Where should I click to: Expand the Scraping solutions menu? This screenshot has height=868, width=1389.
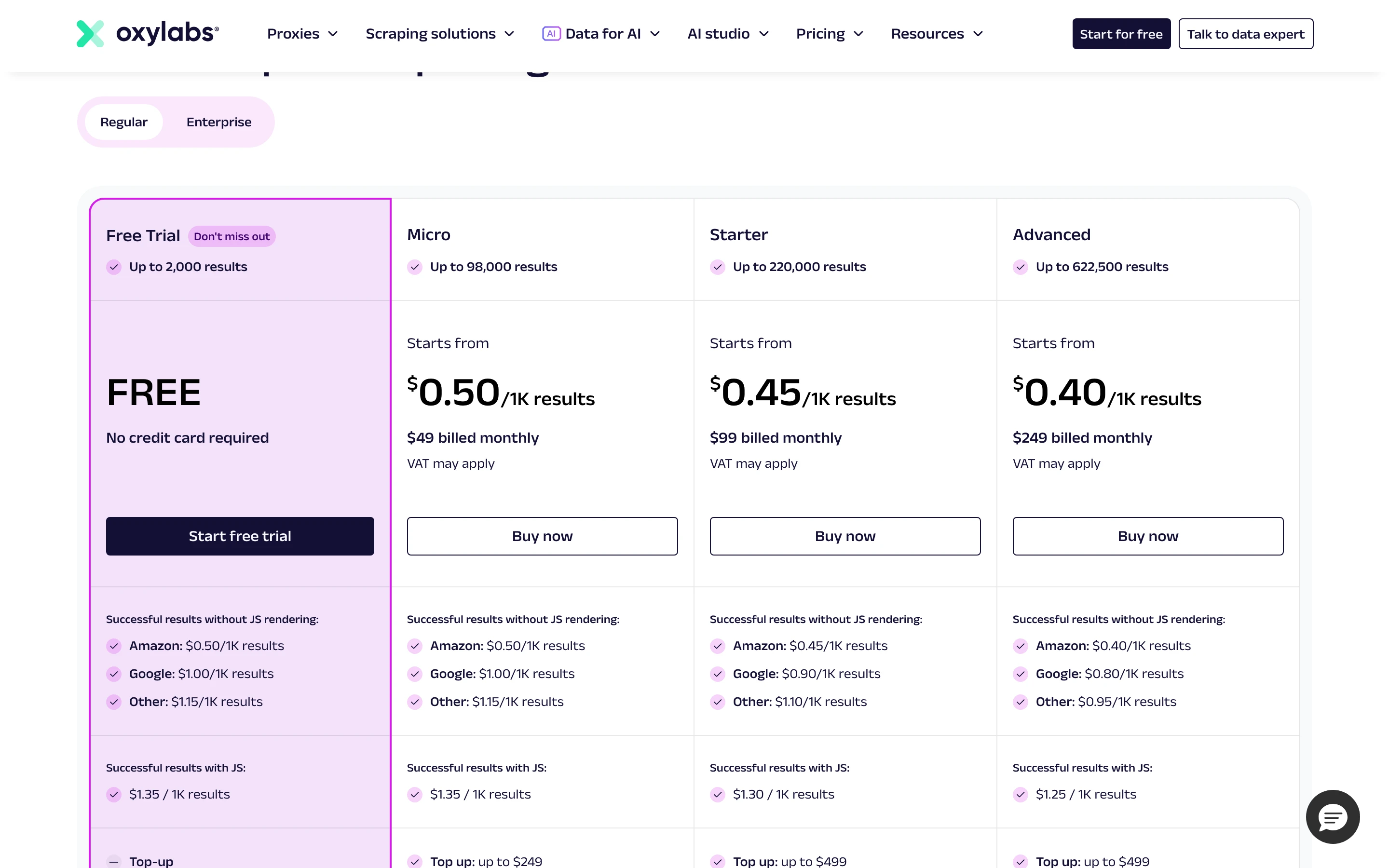(x=440, y=34)
